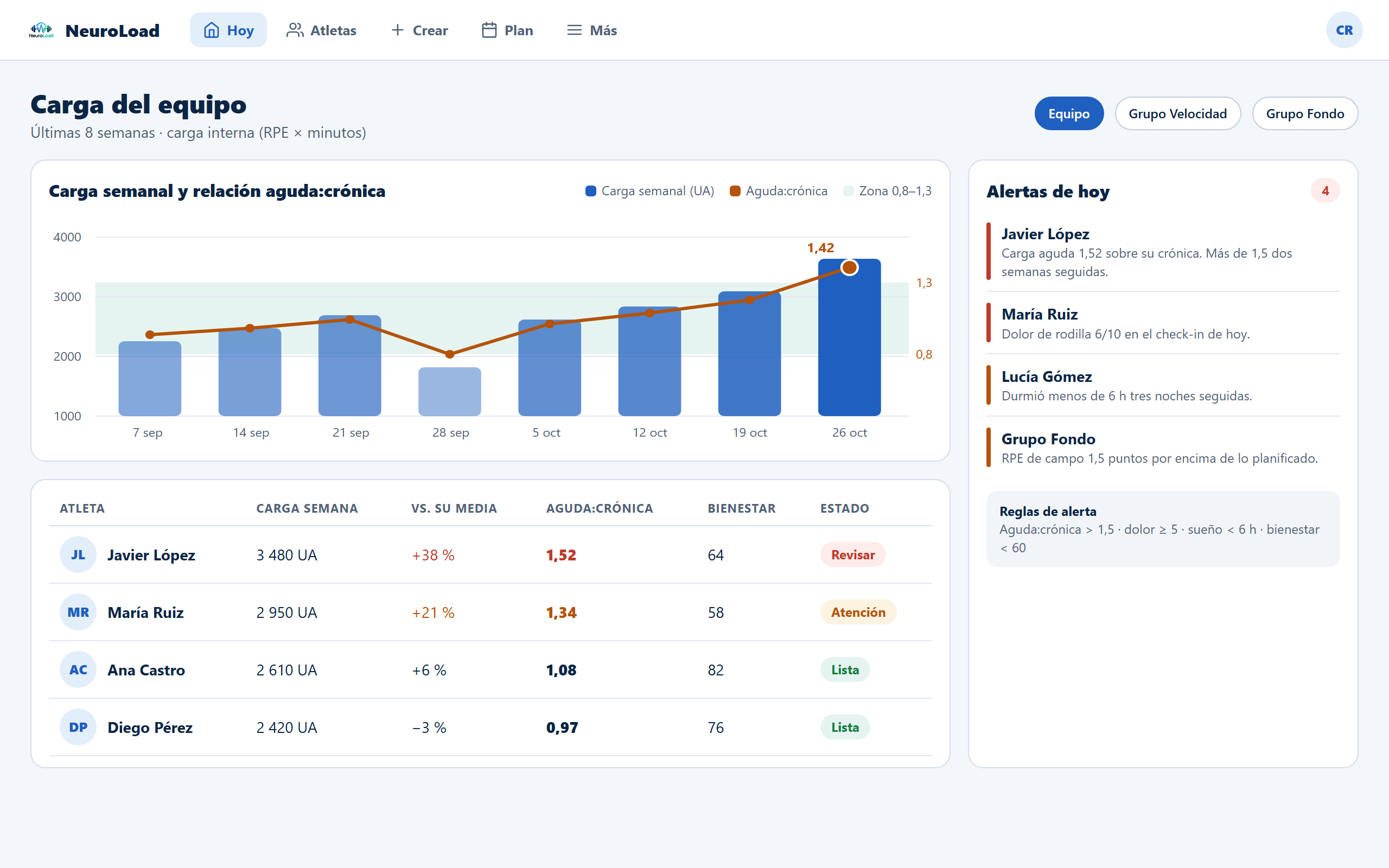1389x868 pixels.
Task: Select the Equipo filter pill
Action: point(1069,114)
